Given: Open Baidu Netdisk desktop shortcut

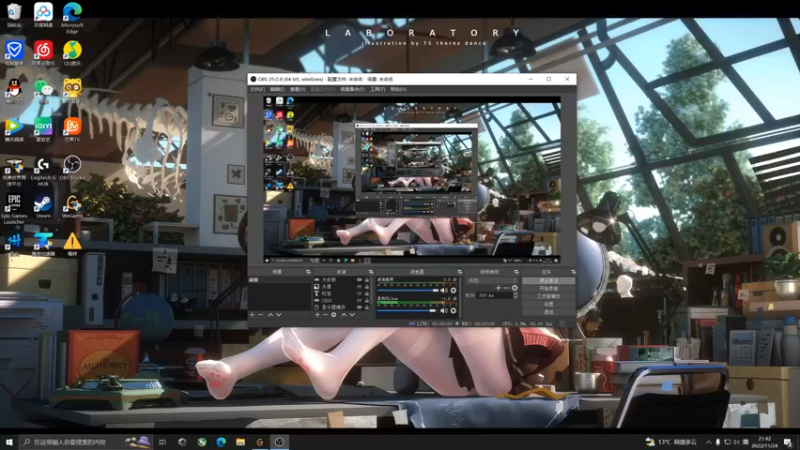Looking at the screenshot, I should [43, 14].
